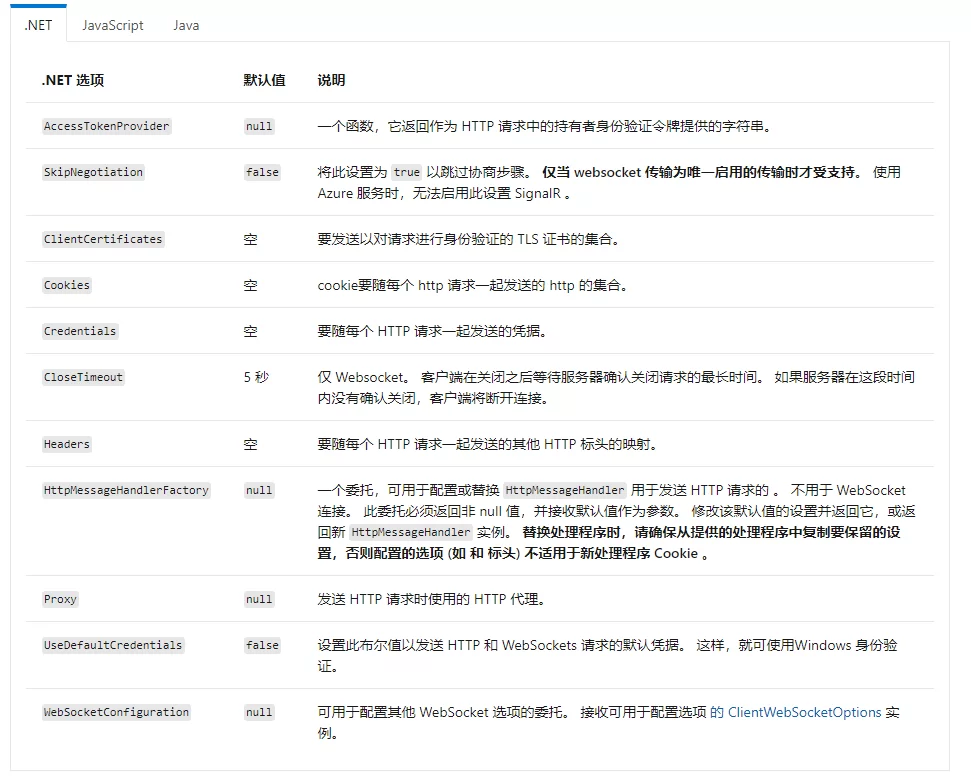Click the CloseTimeout option name
Image resolution: width=971 pixels, height=781 pixels.
click(84, 377)
